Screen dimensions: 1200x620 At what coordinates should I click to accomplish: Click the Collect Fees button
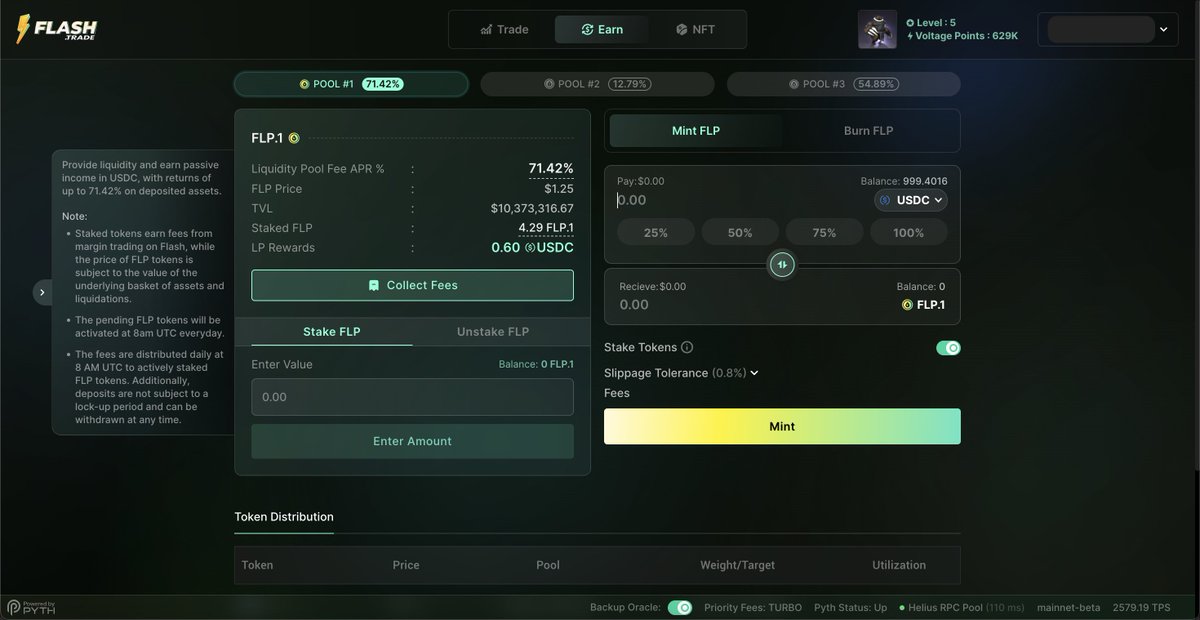412,285
